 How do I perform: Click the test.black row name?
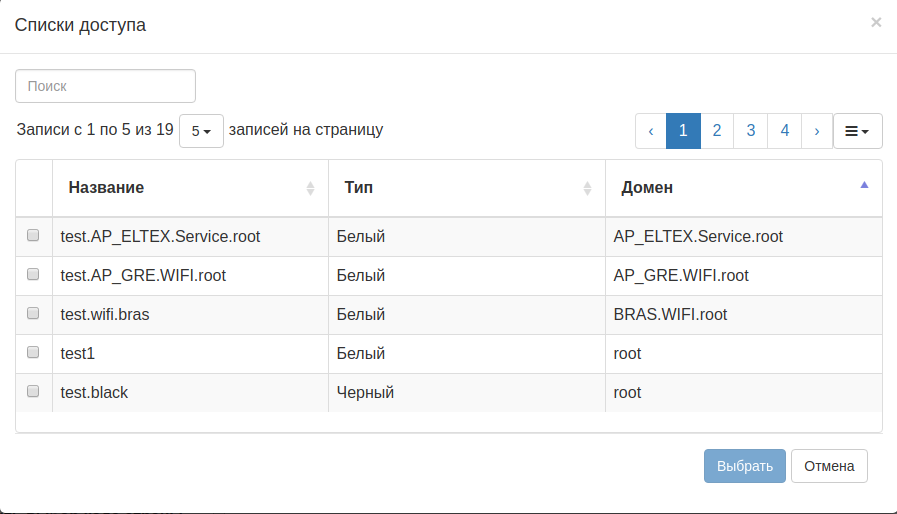[95, 393]
